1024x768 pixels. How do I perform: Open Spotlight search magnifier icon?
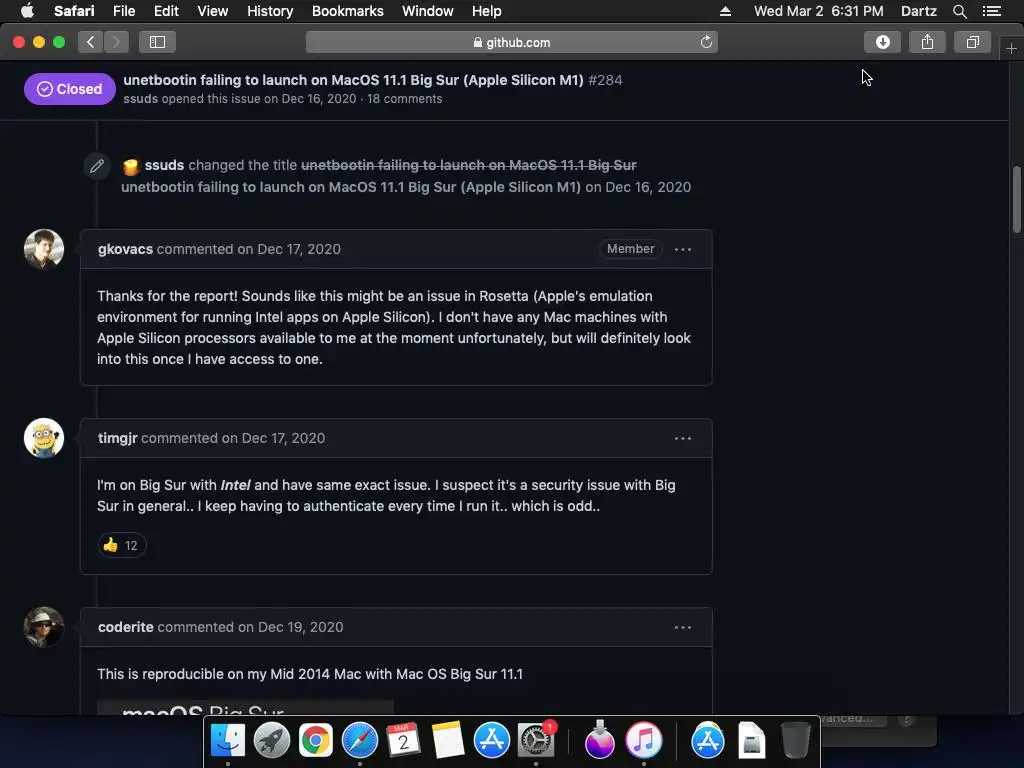point(959,11)
